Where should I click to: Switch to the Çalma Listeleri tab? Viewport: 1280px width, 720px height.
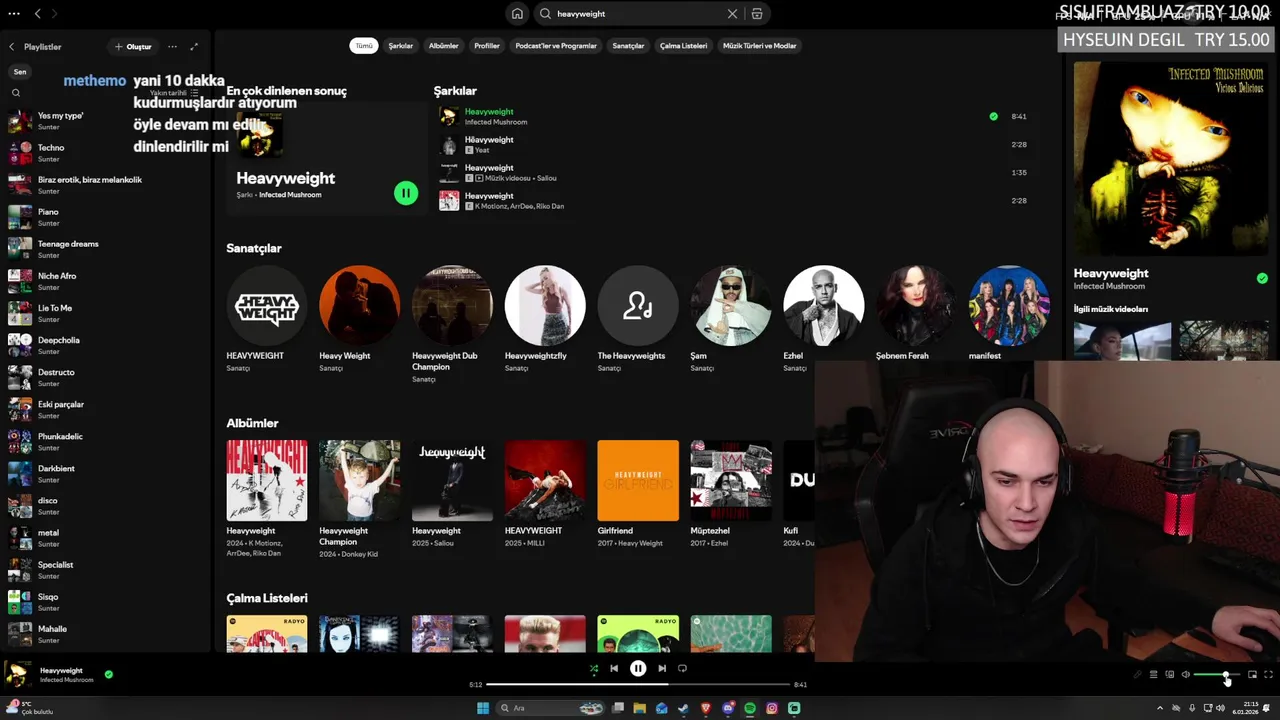(683, 46)
